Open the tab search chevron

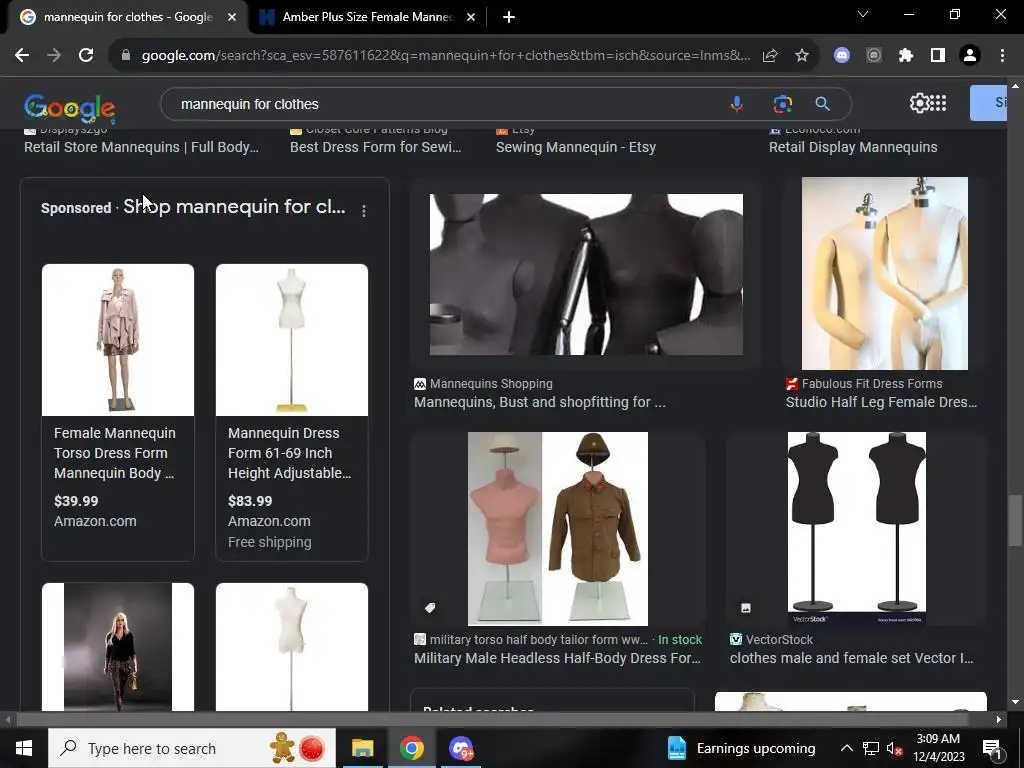(x=863, y=14)
